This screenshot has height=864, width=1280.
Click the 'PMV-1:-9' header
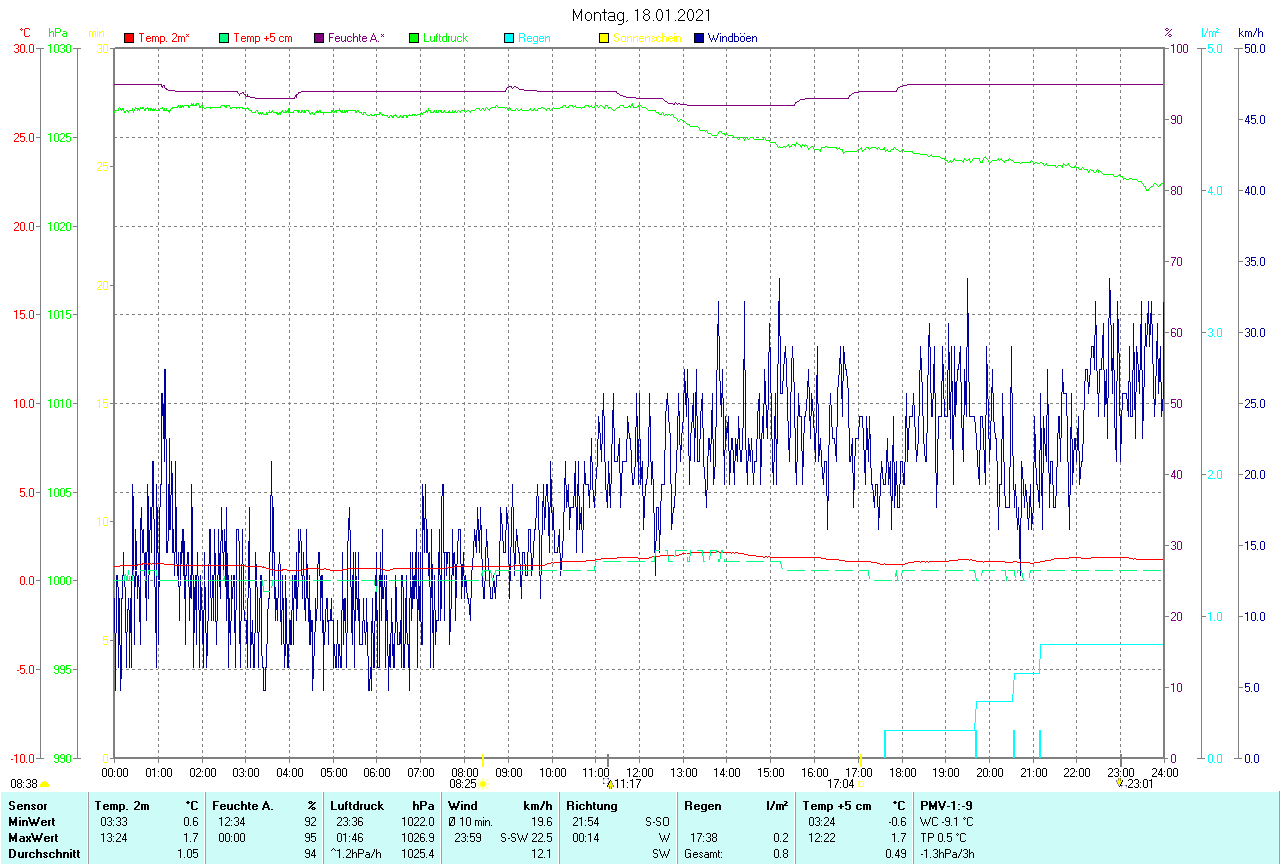click(946, 805)
